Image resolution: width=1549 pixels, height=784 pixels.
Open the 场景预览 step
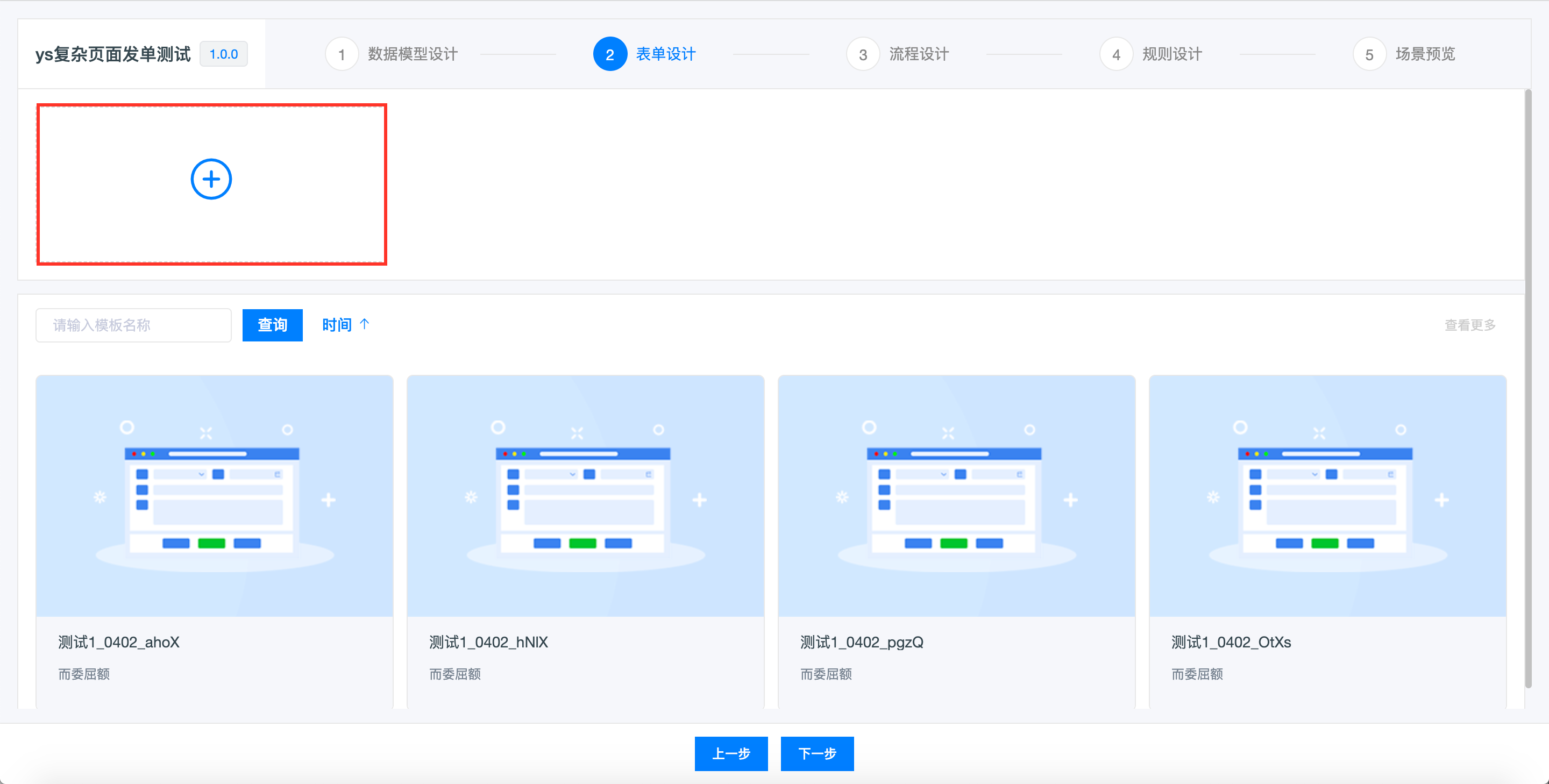click(x=1425, y=54)
